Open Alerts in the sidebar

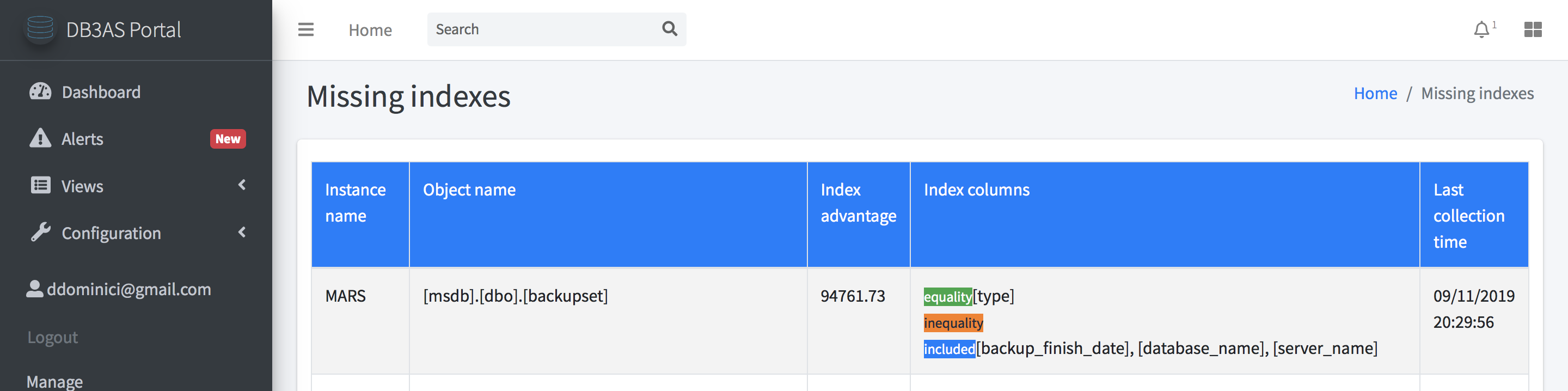(x=82, y=139)
